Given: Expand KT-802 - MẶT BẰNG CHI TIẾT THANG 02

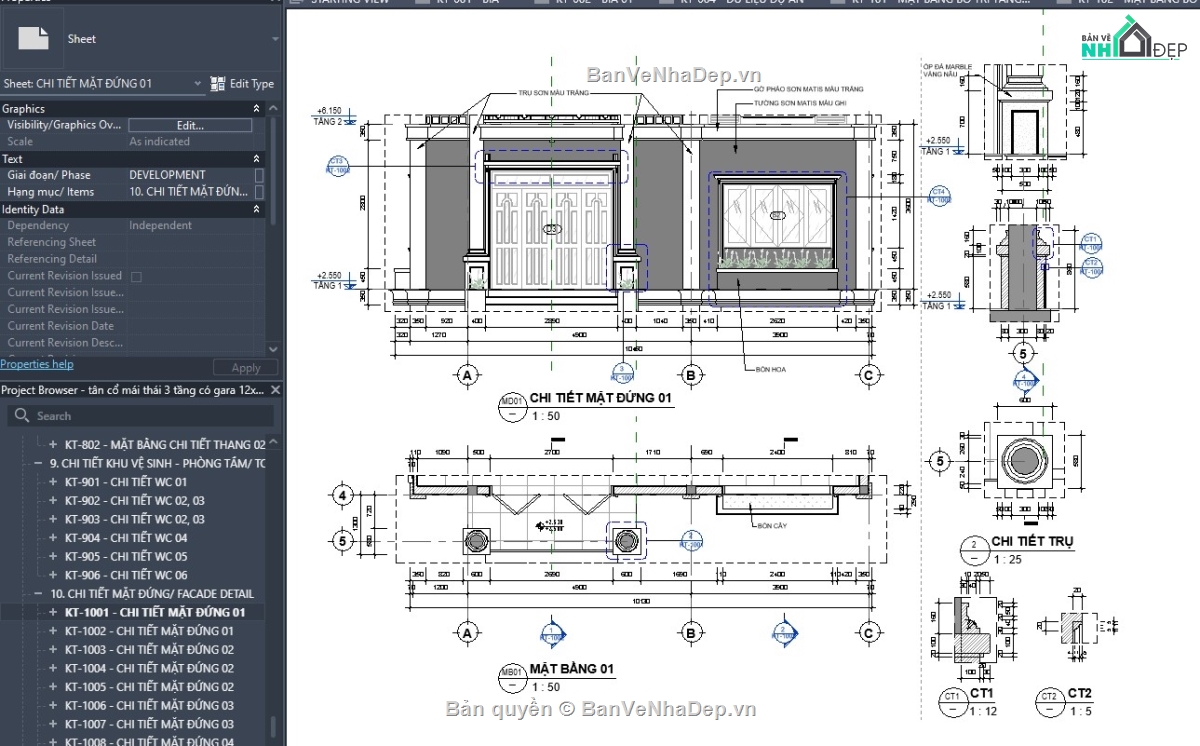Looking at the screenshot, I should coord(53,445).
